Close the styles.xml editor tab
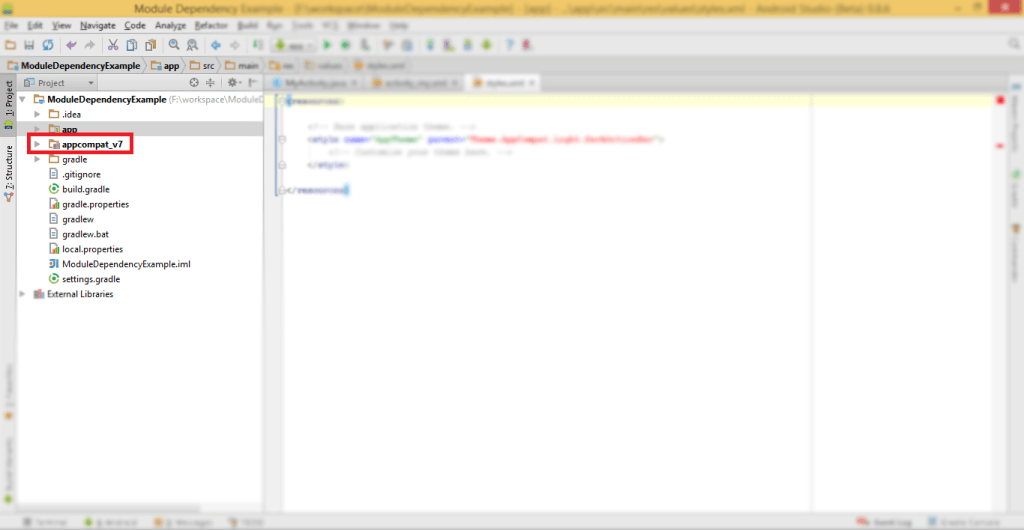This screenshot has height=530, width=1024. tap(532, 83)
